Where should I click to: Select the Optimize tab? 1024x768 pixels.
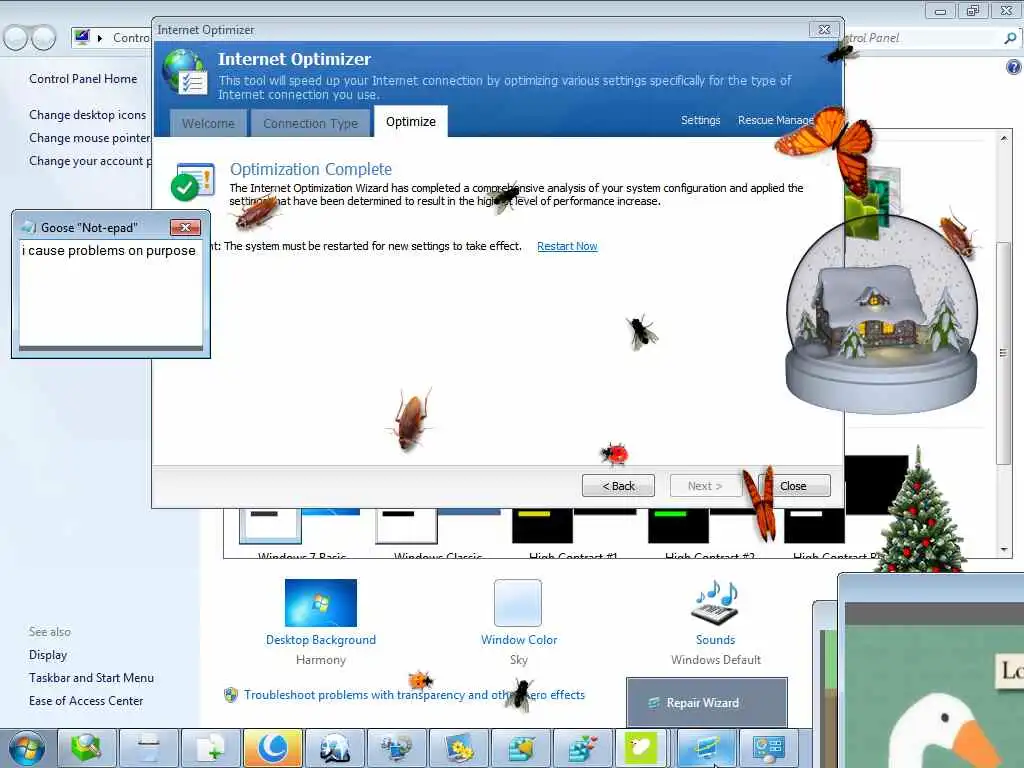click(x=411, y=121)
